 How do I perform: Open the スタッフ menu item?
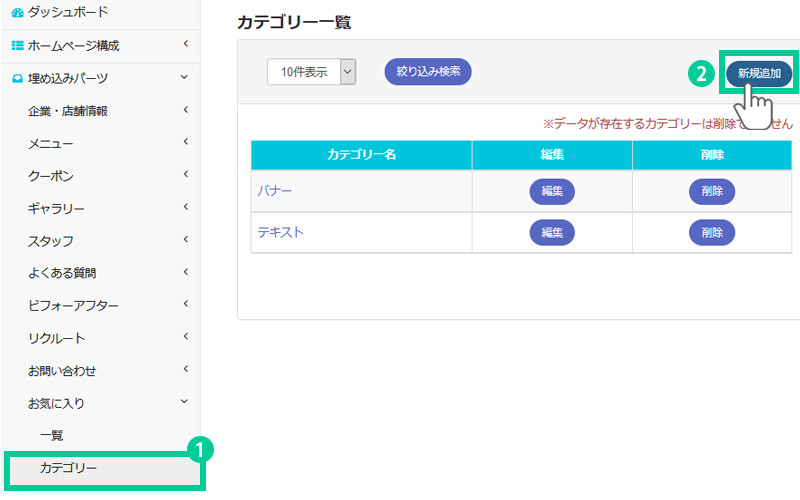[50, 241]
